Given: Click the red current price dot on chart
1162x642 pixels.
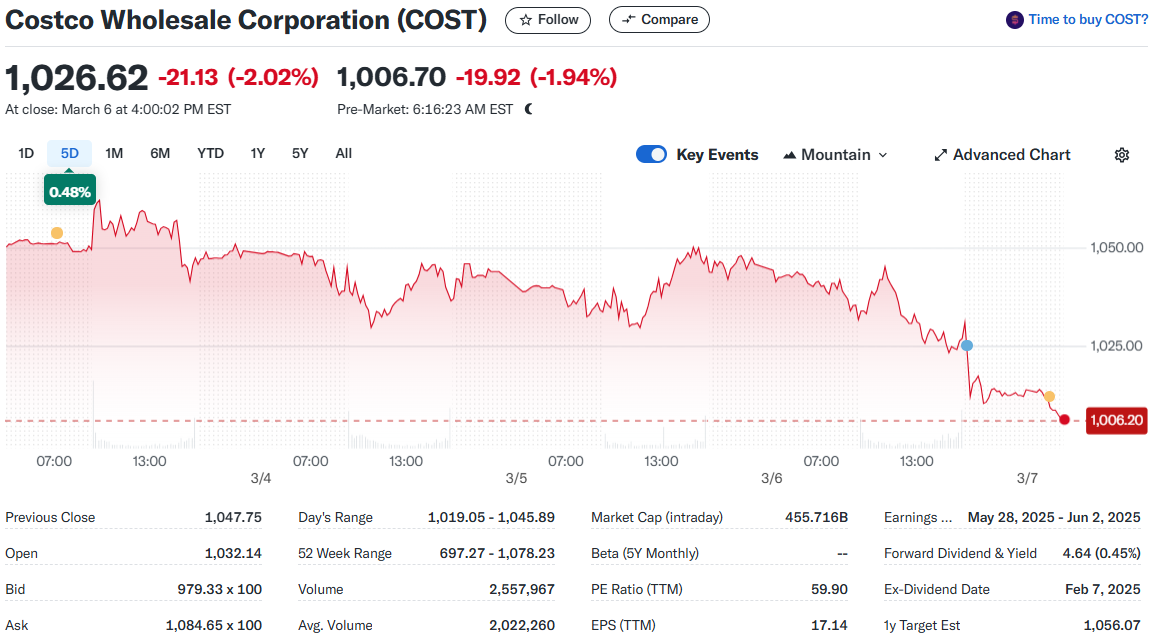Looking at the screenshot, I should (x=1065, y=420).
